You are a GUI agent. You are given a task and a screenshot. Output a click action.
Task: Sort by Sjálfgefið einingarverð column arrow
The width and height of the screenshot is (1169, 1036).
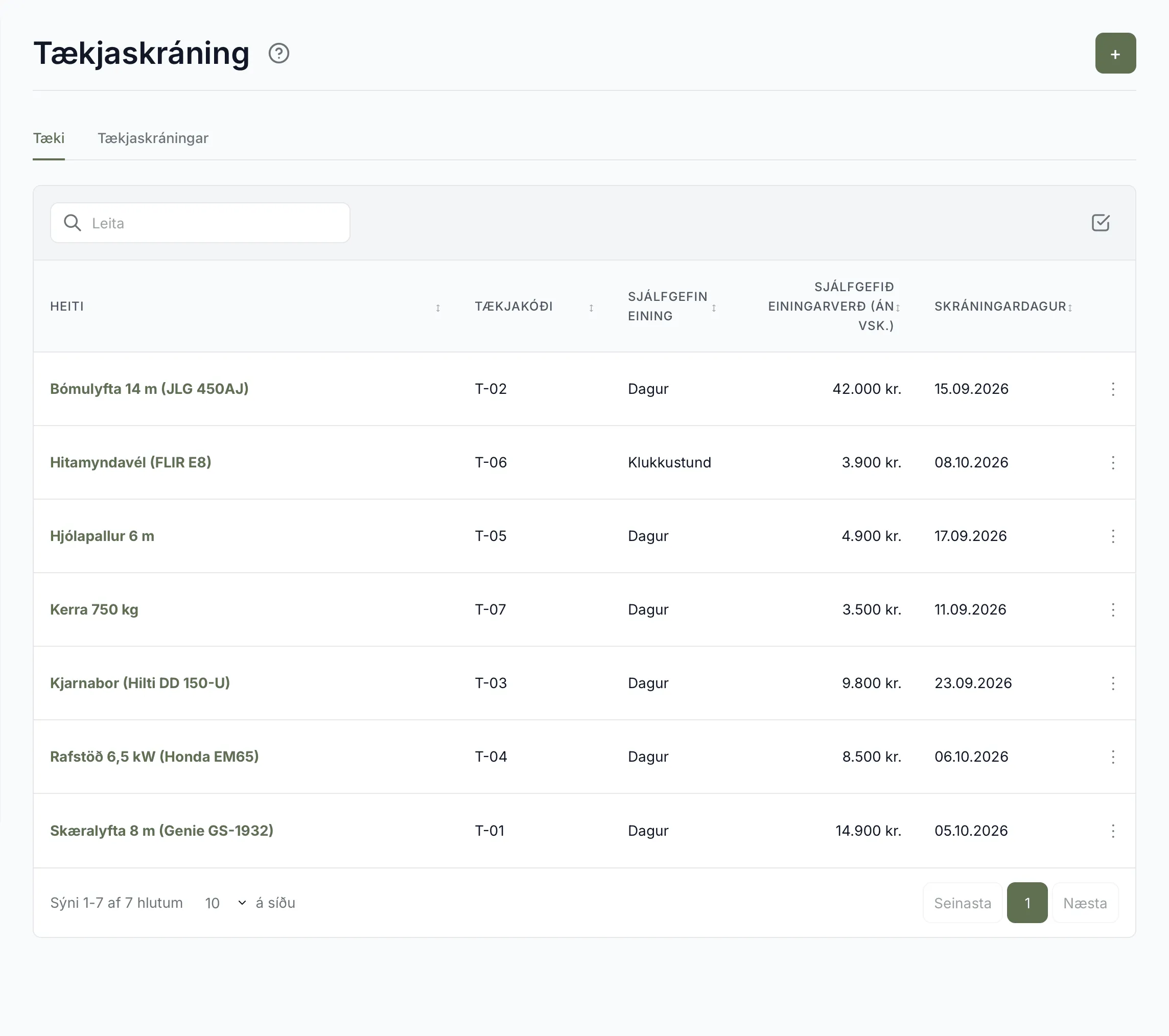tap(898, 308)
